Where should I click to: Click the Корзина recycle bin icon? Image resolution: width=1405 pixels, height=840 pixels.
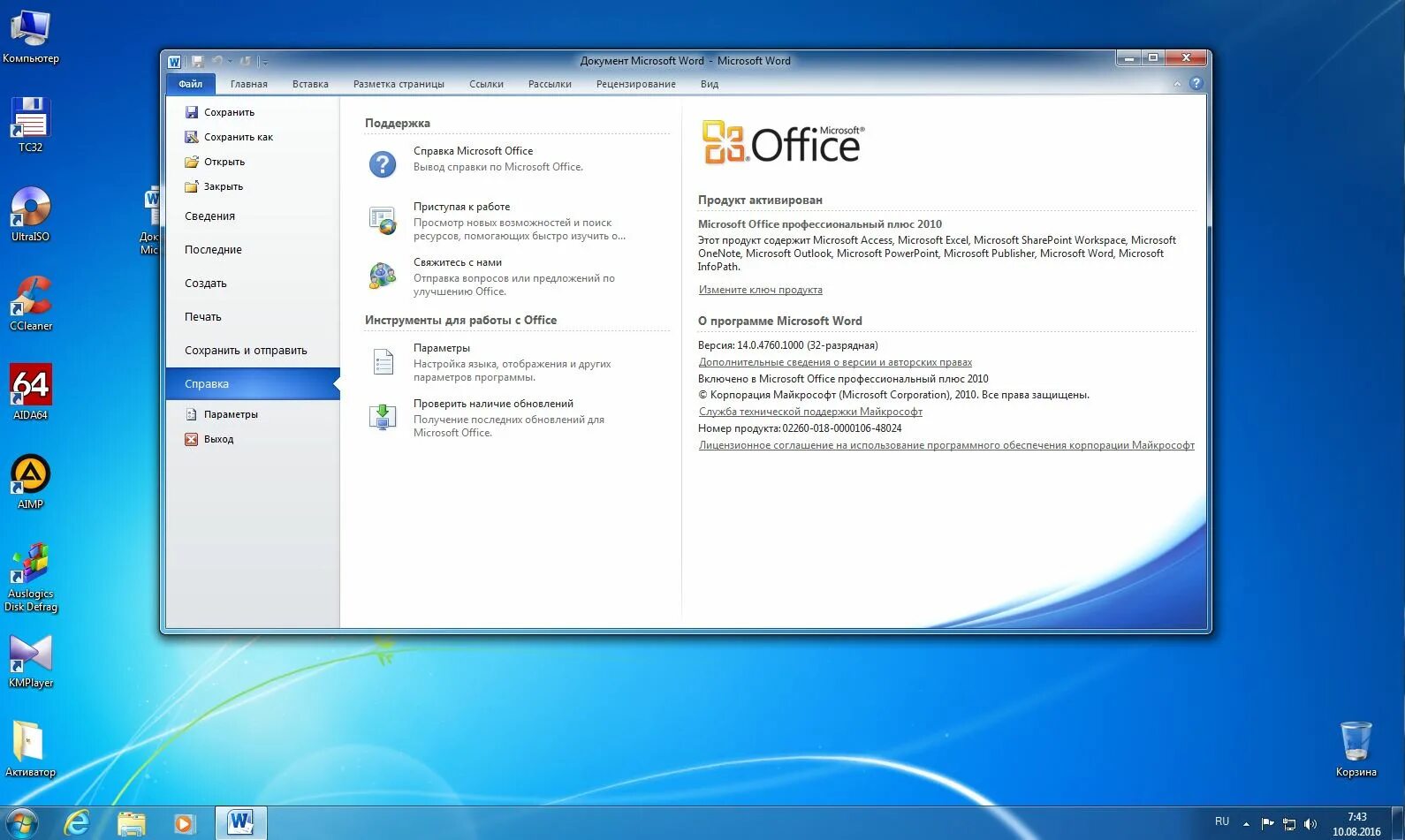click(1356, 749)
